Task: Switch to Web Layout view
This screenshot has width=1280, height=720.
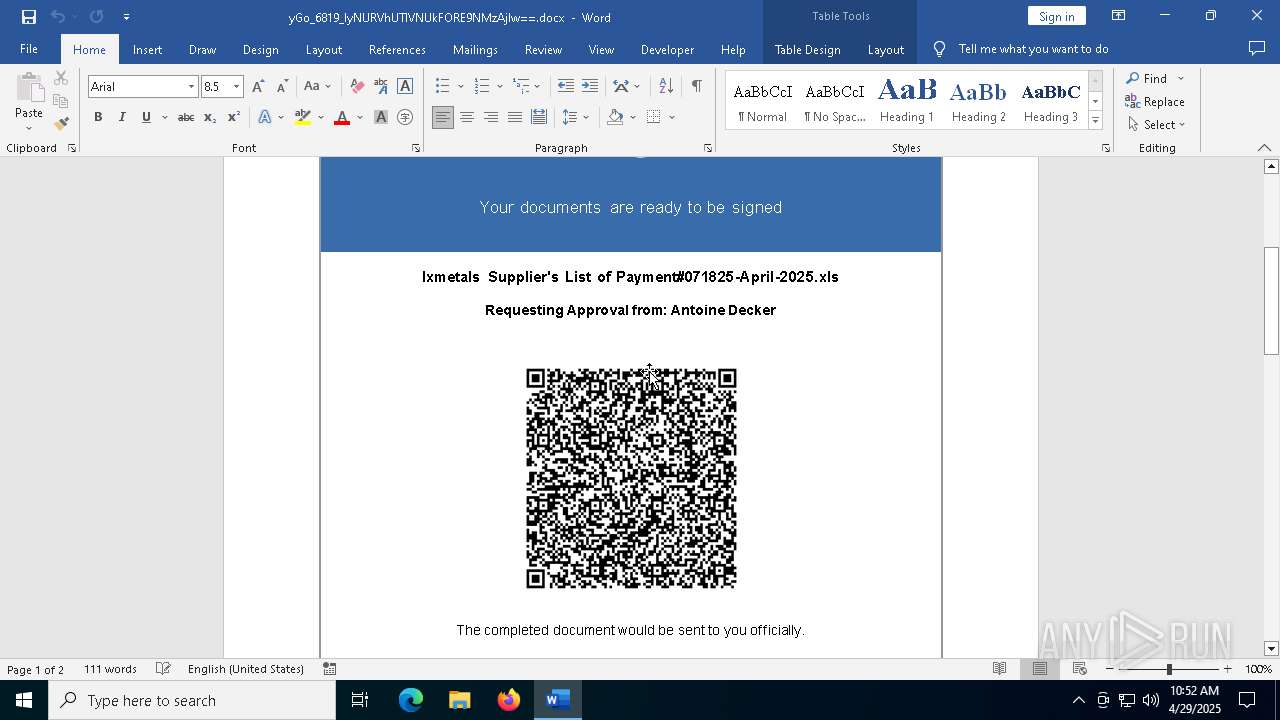Action: (1079, 669)
